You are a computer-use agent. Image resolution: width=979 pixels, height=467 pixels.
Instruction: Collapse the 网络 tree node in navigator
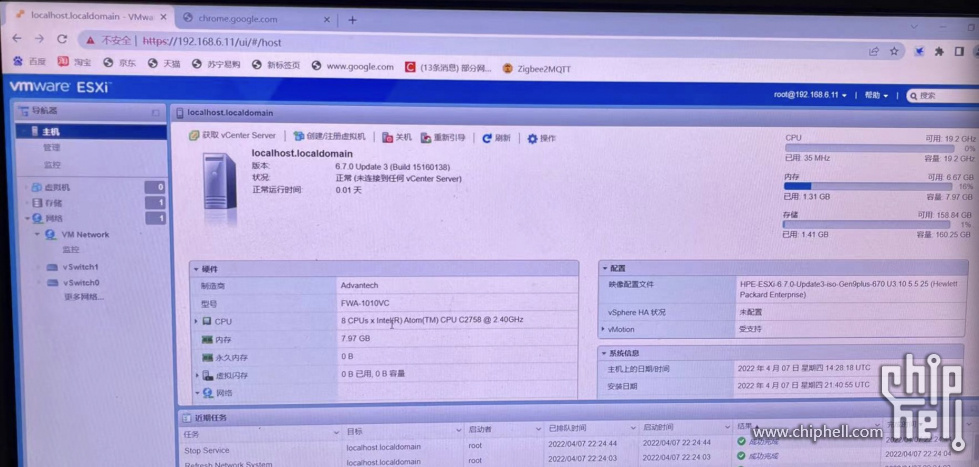tap(27, 219)
